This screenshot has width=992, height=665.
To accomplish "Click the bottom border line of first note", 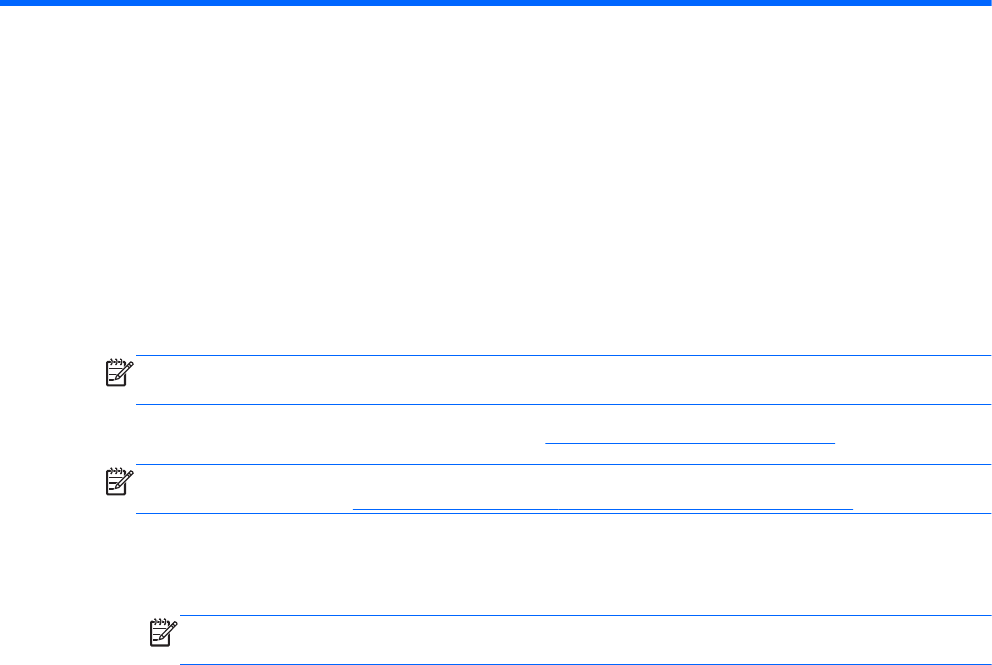I will tap(560, 404).
